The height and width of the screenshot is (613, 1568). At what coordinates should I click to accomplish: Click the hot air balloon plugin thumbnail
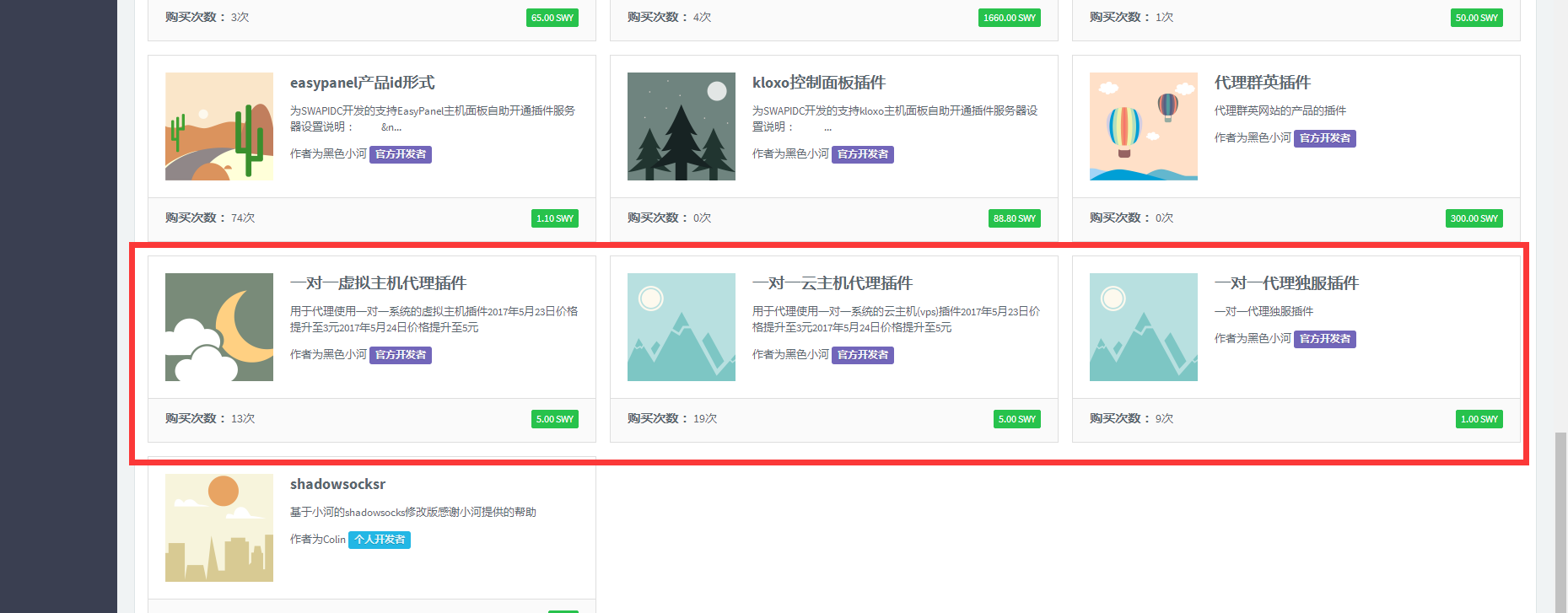1143,126
